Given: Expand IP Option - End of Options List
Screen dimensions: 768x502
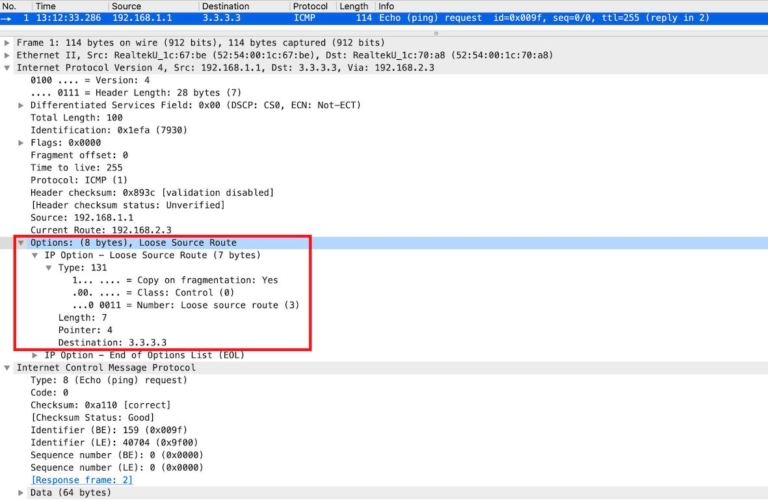Looking at the screenshot, I should pyautogui.click(x=36, y=355).
